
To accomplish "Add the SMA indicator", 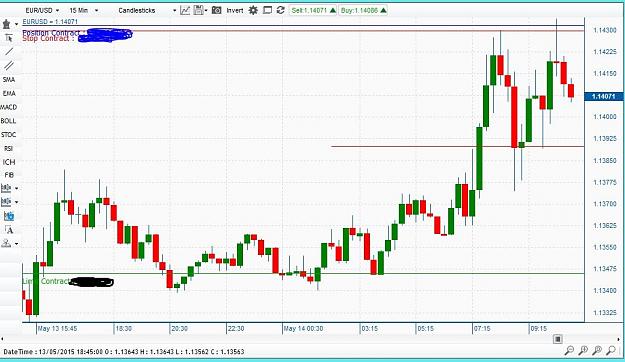I will click(9, 80).
